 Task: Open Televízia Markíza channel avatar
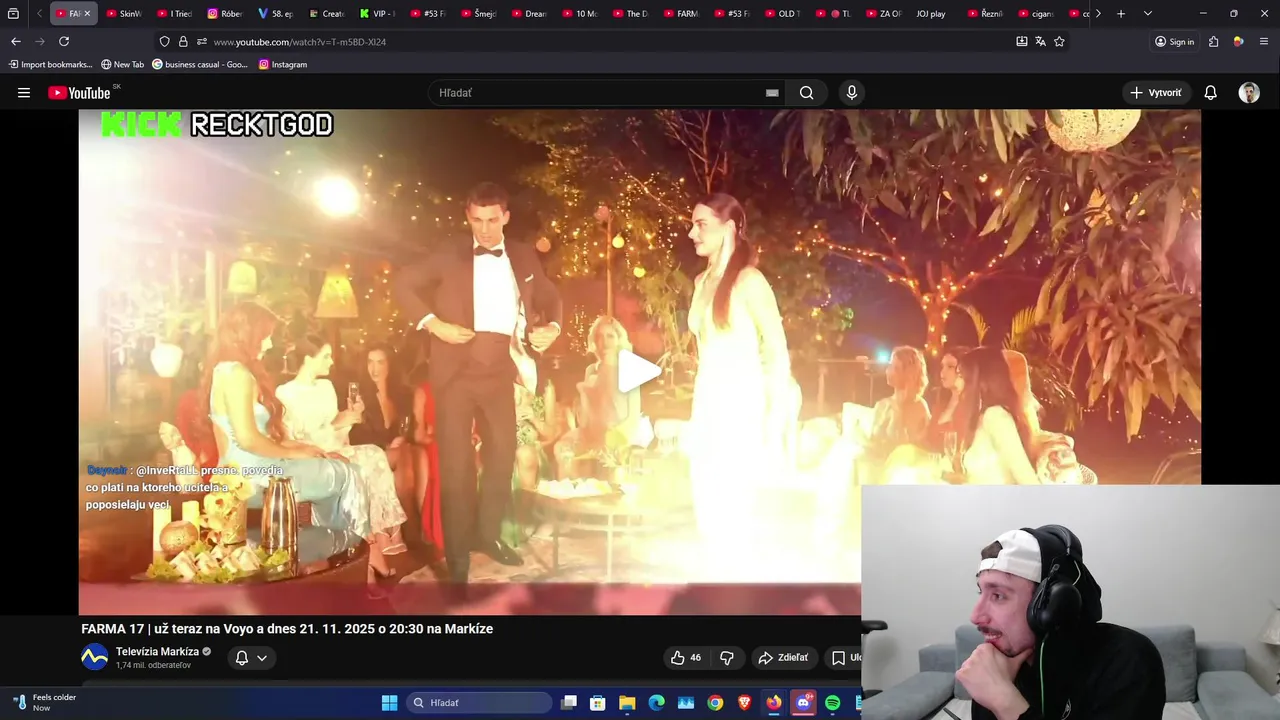point(94,657)
